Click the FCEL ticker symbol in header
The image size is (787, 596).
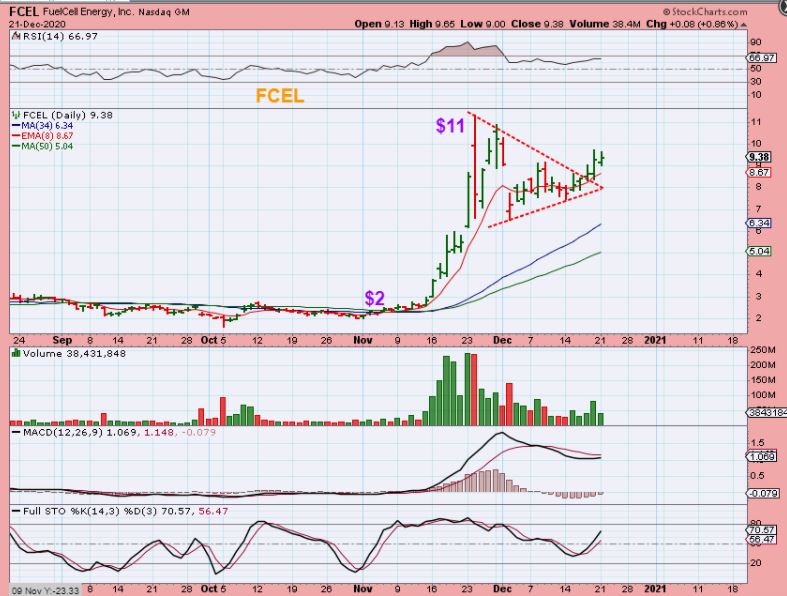(24, 12)
